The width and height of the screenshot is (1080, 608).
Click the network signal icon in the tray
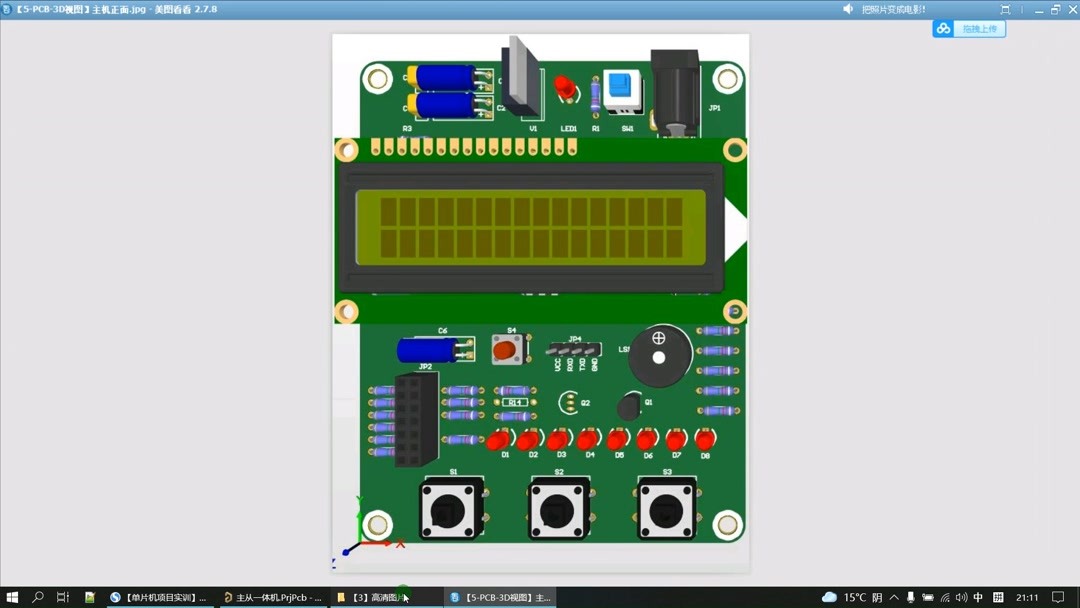(x=944, y=596)
